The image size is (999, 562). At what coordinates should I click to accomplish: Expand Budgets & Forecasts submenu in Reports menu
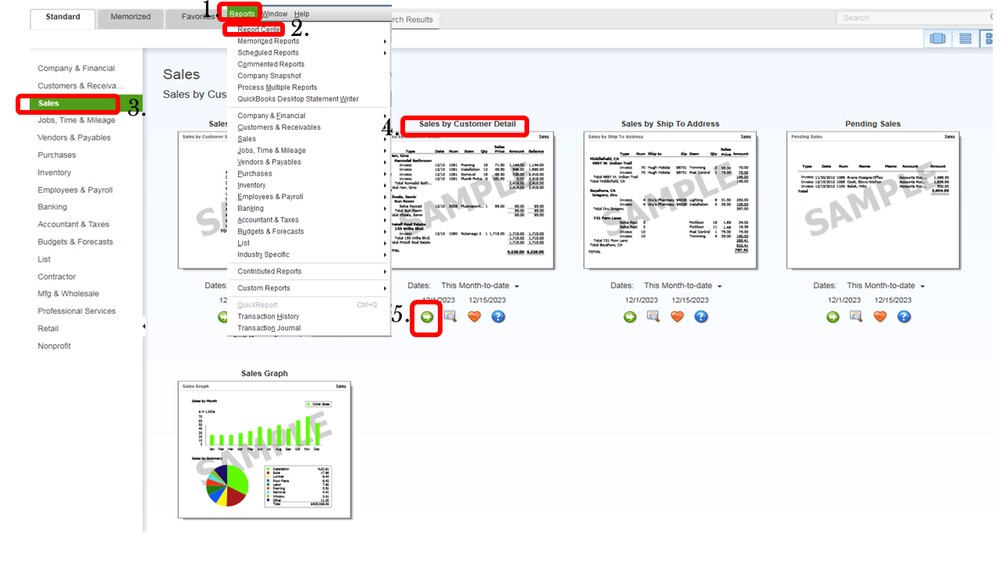(x=309, y=231)
